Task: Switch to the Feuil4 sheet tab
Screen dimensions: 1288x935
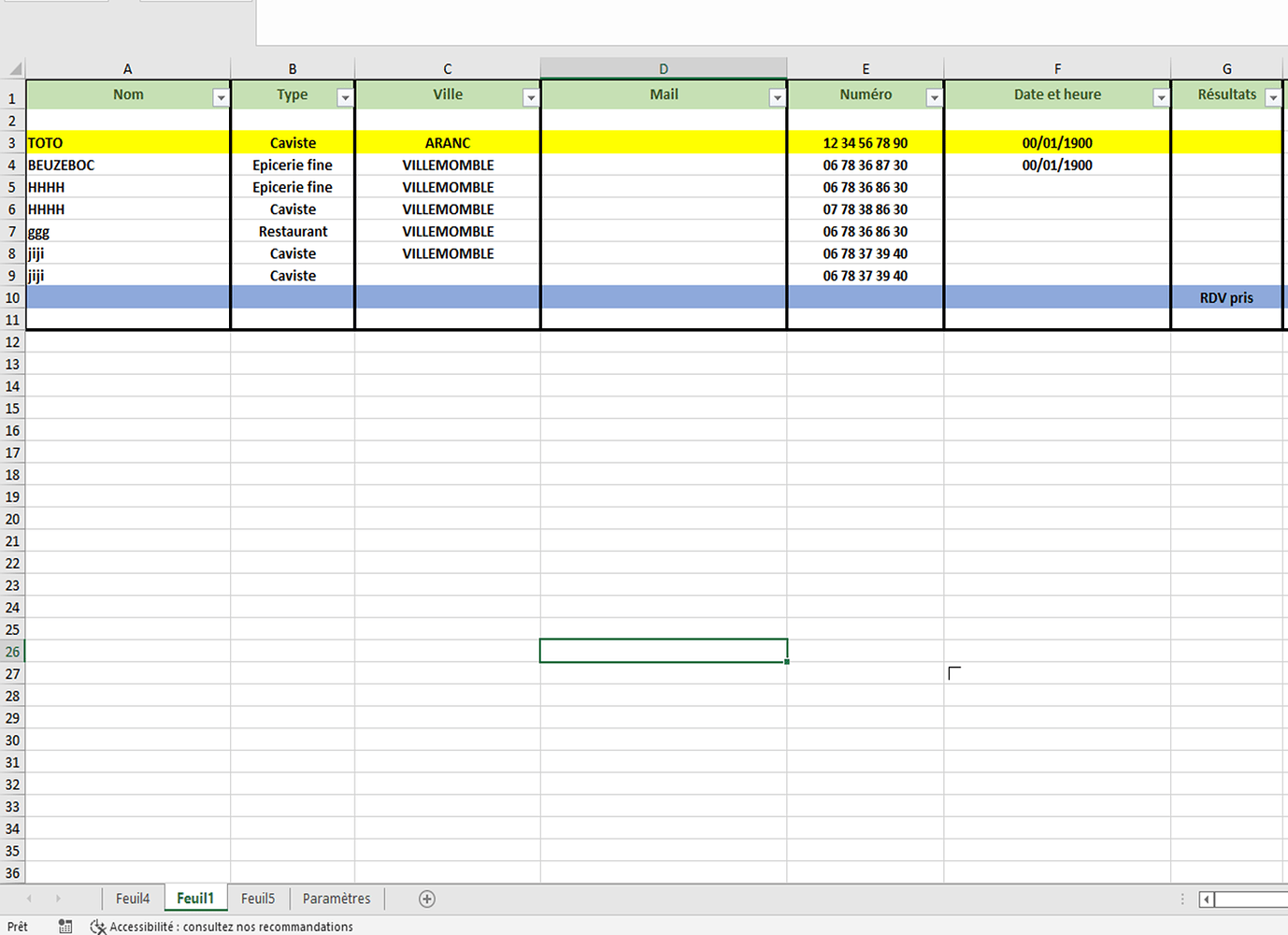Action: pyautogui.click(x=133, y=899)
